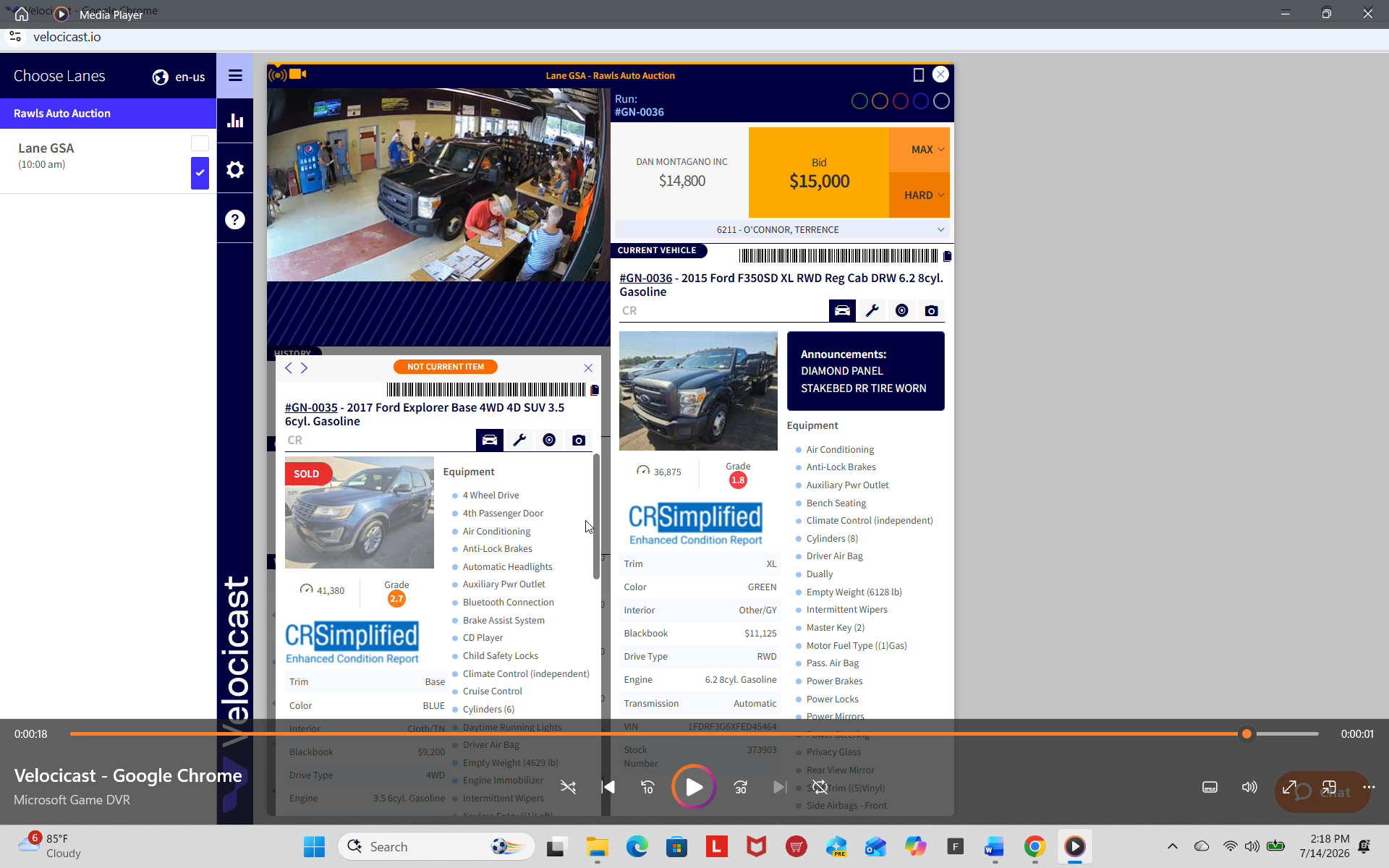Select camera photos tab for #GN-0035
The image size is (1389, 868).
click(579, 440)
